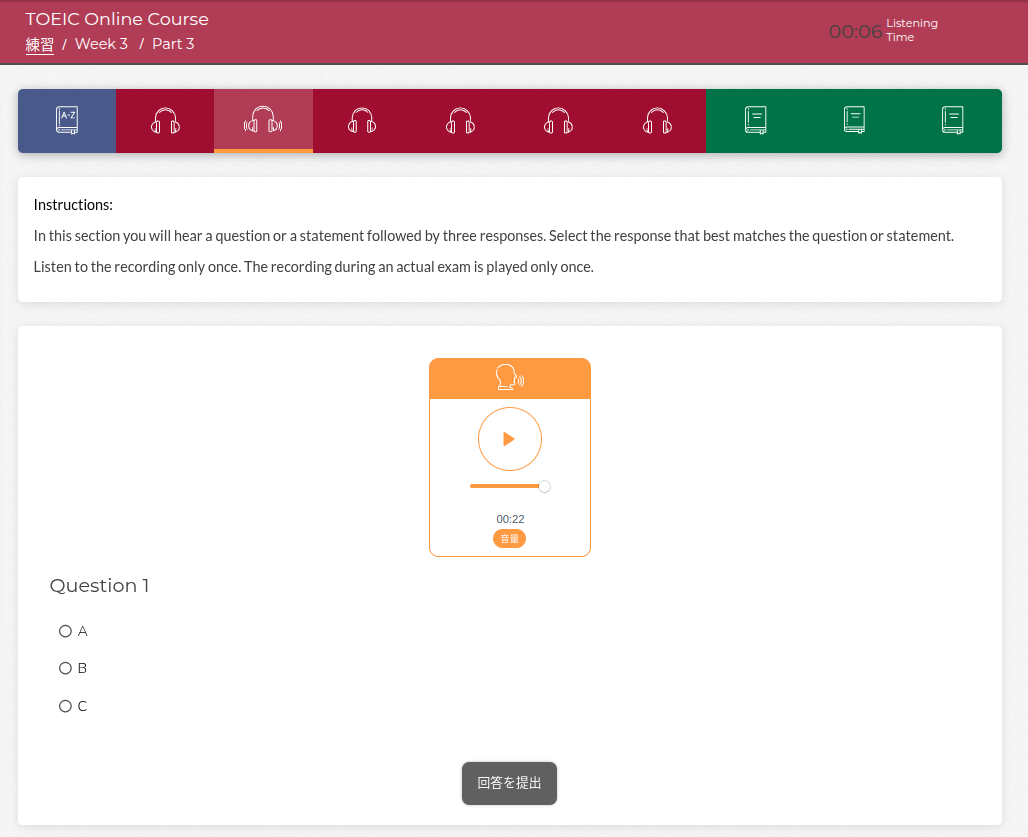Play the question audio recording
Image resolution: width=1028 pixels, height=837 pixels.
[509, 439]
